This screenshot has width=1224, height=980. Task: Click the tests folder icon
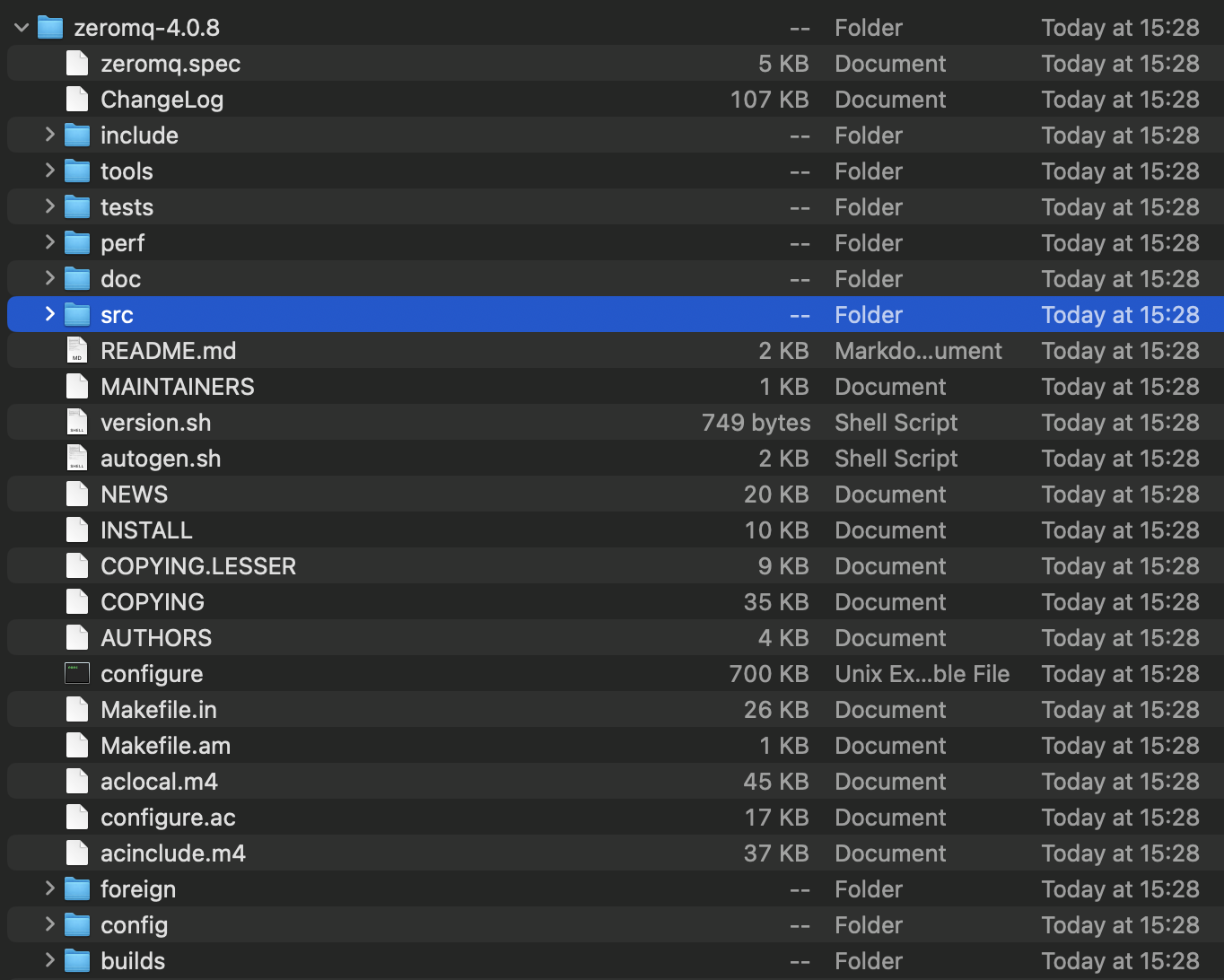pos(77,207)
